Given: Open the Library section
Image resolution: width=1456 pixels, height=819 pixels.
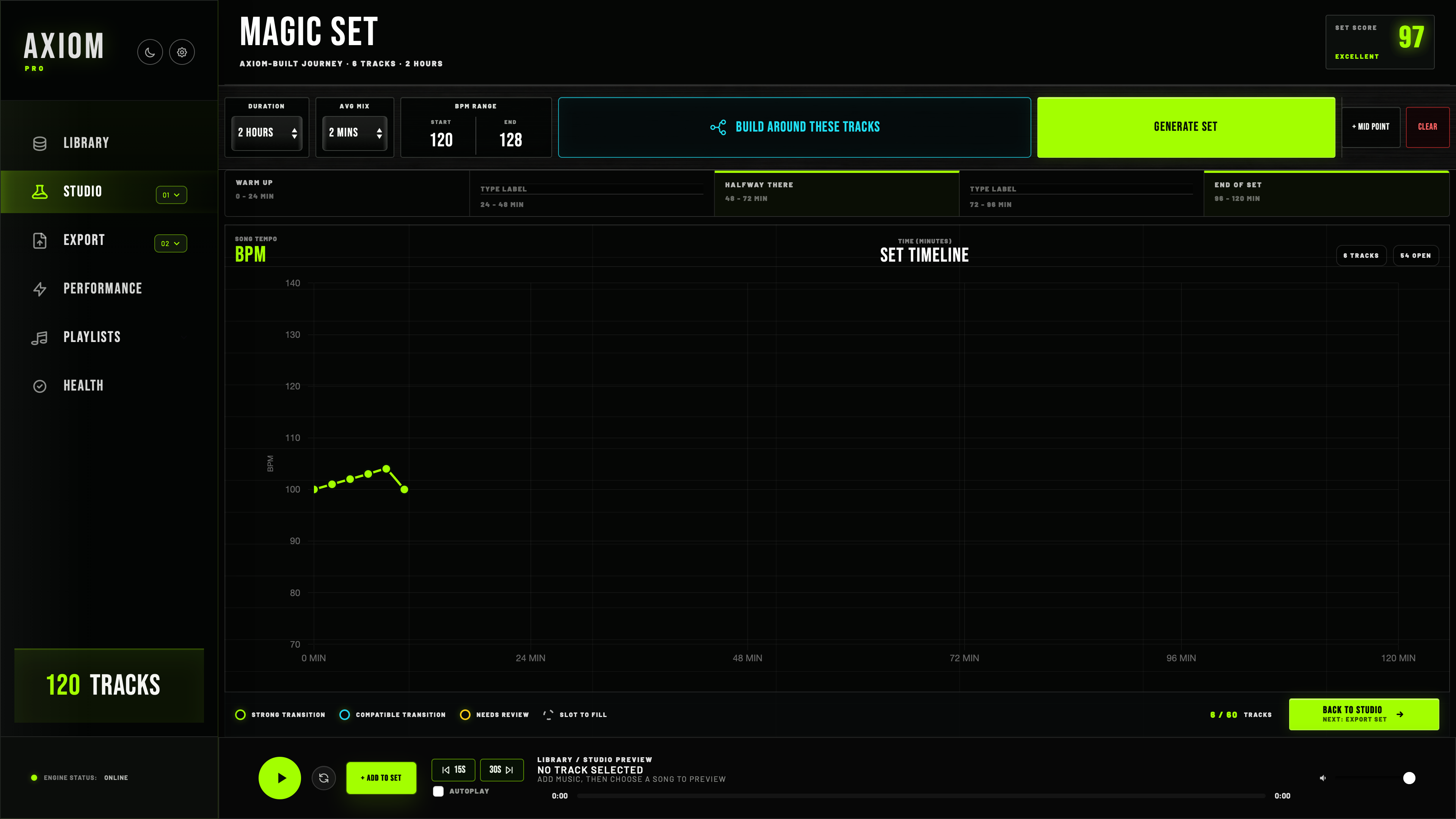Looking at the screenshot, I should pyautogui.click(x=109, y=143).
